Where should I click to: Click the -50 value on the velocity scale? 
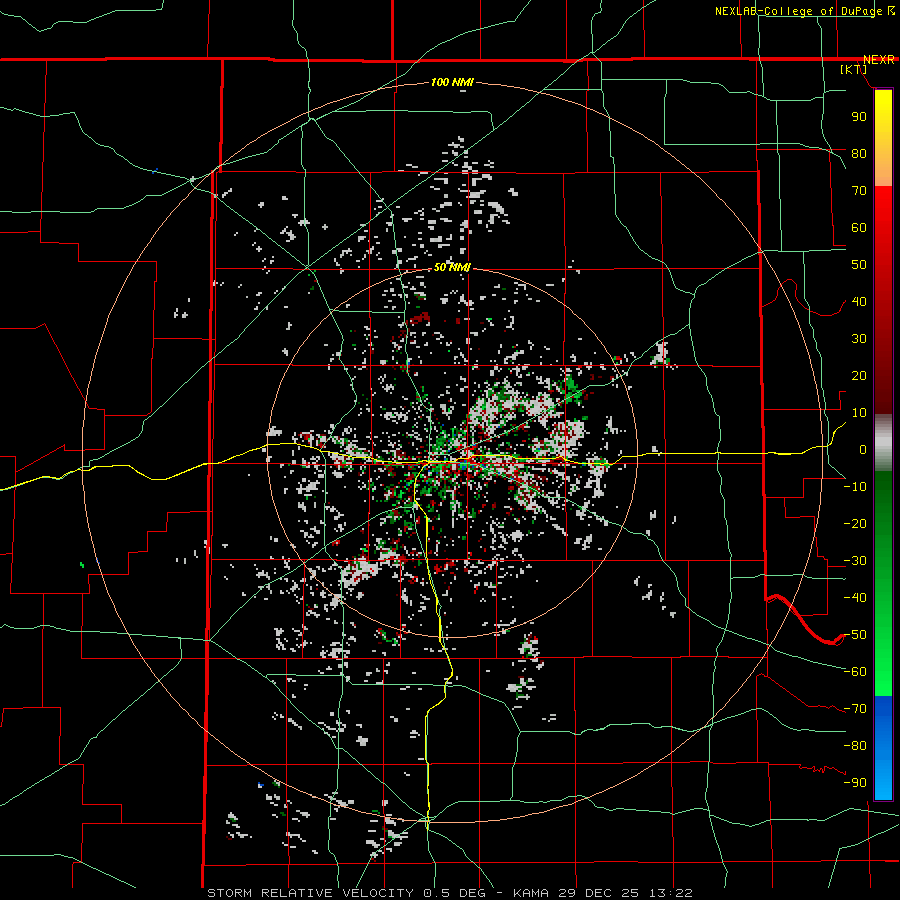(855, 635)
